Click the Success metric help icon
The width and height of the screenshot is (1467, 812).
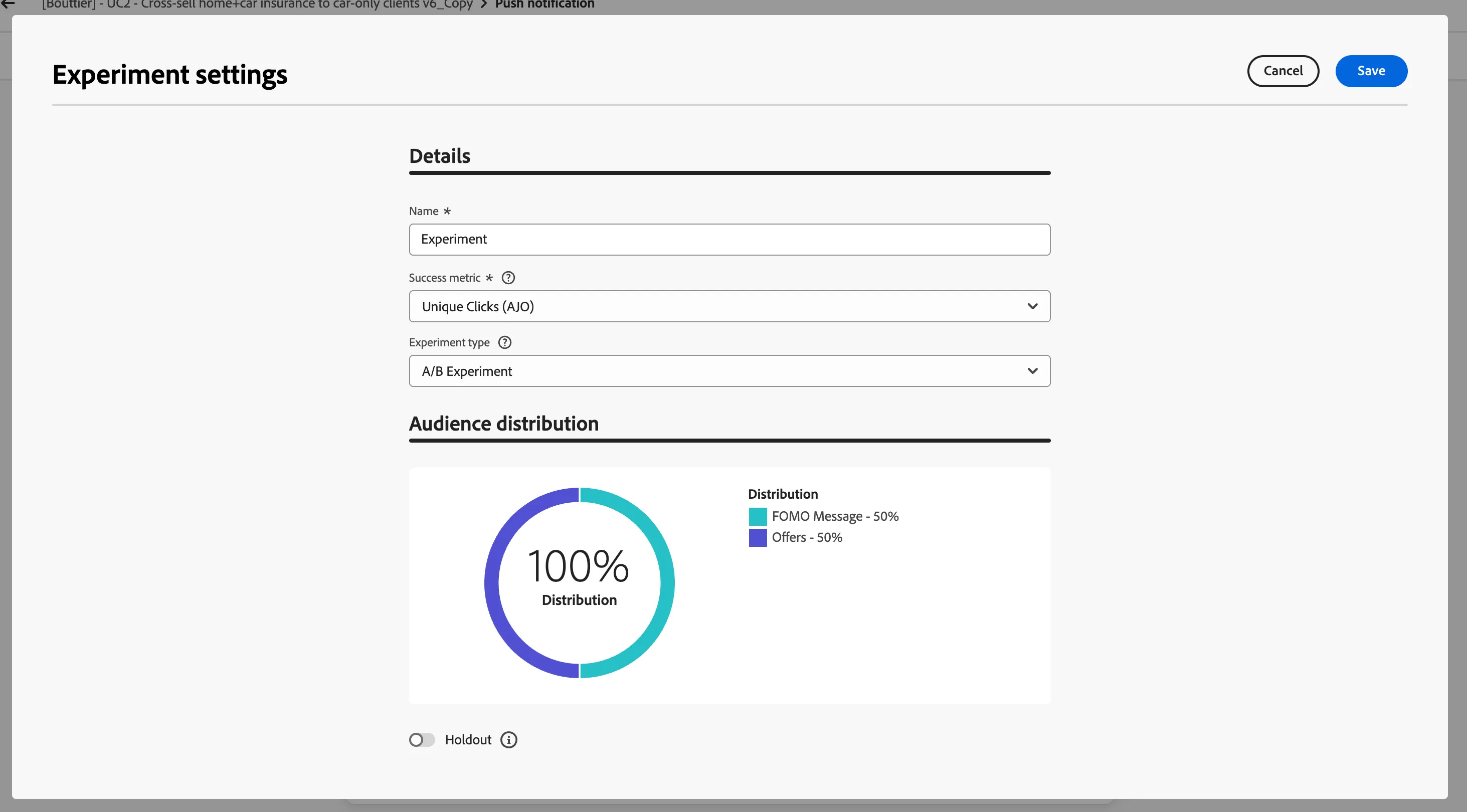[x=508, y=277]
